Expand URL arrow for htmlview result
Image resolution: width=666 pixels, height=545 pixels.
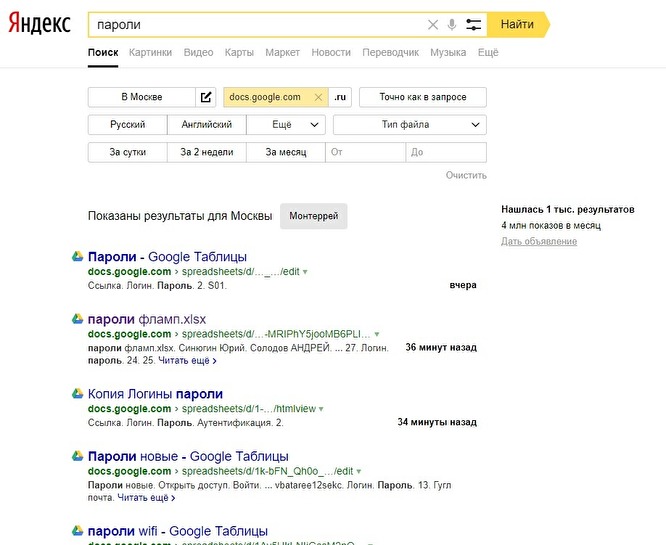tap(321, 409)
